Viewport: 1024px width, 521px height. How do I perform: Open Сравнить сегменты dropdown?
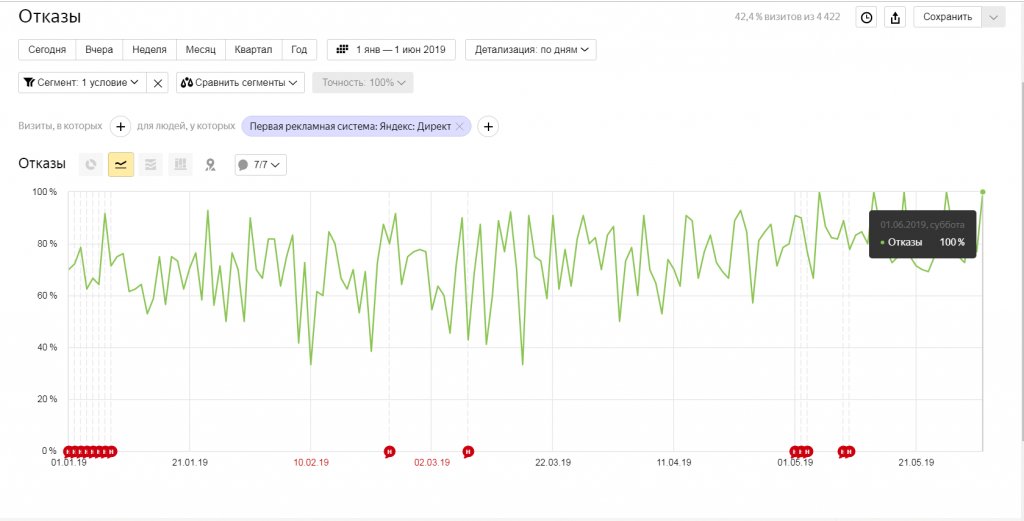coord(241,83)
